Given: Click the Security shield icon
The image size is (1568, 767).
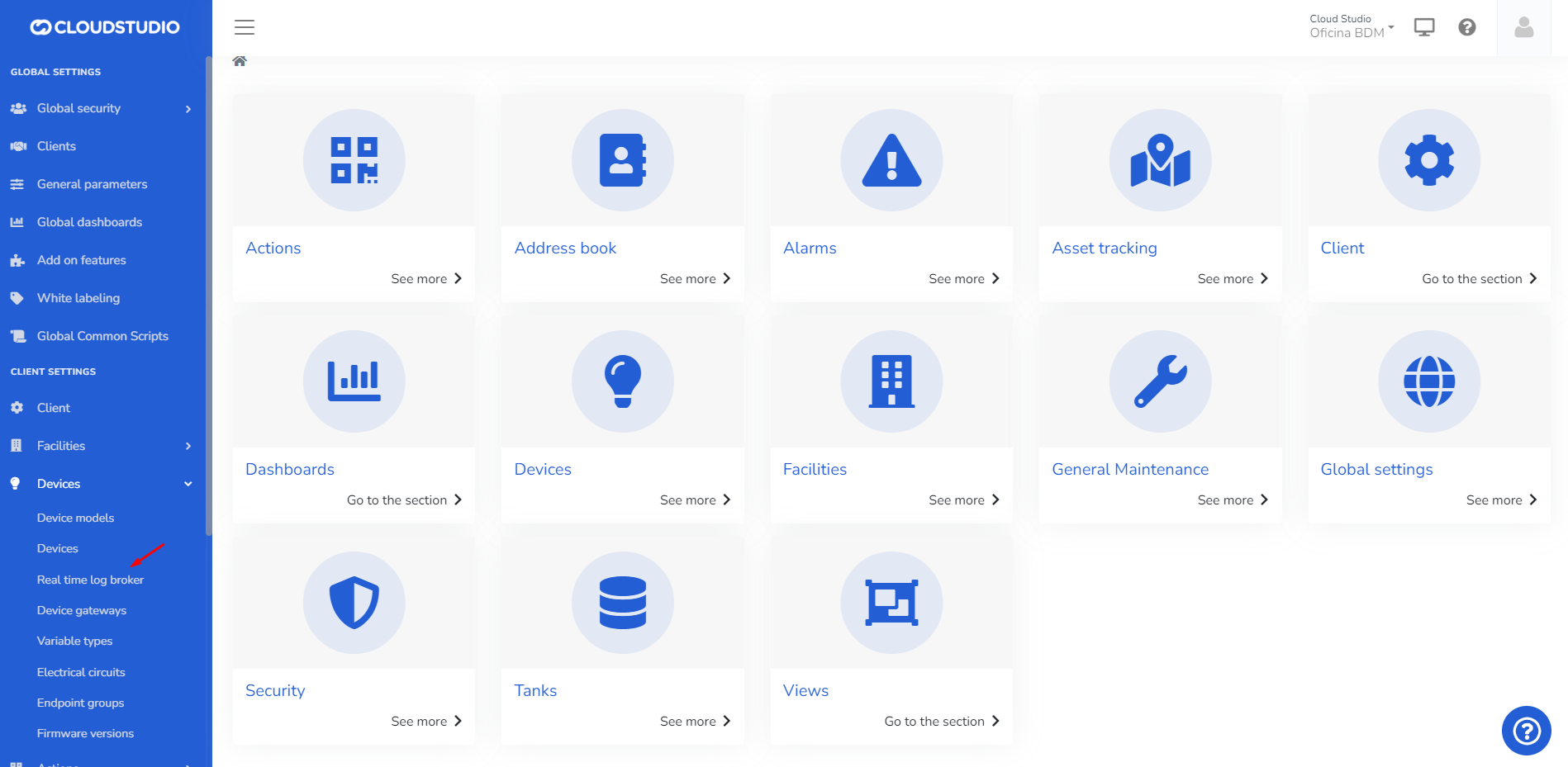Looking at the screenshot, I should coord(354,603).
